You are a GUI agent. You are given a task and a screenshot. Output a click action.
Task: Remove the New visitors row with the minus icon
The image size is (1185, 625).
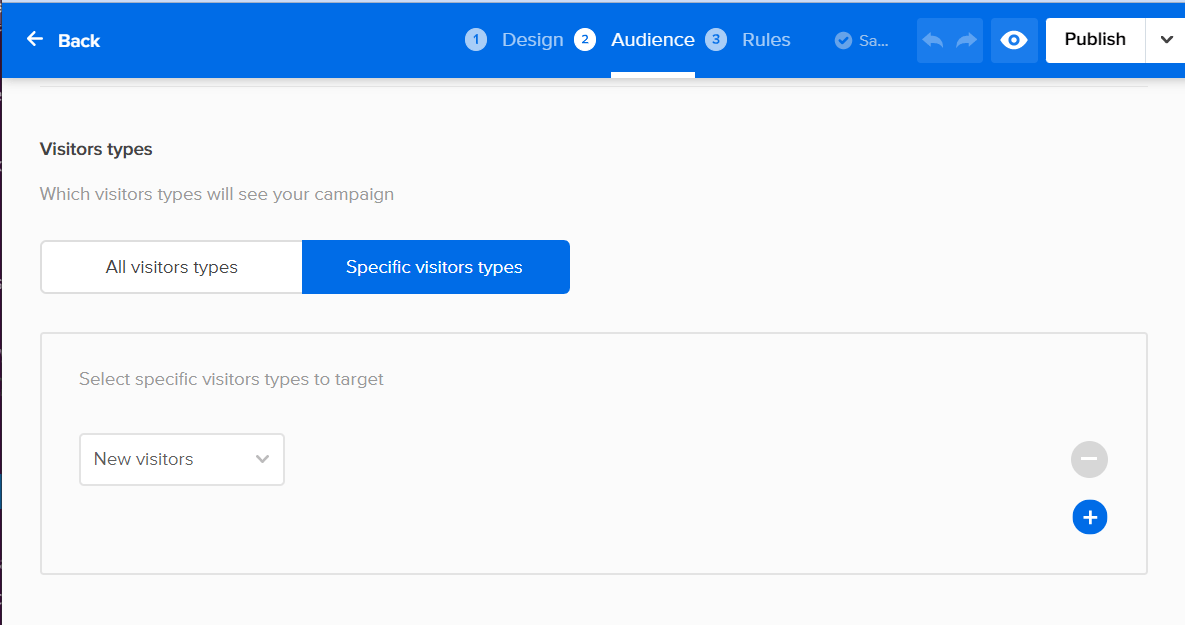[x=1089, y=459]
